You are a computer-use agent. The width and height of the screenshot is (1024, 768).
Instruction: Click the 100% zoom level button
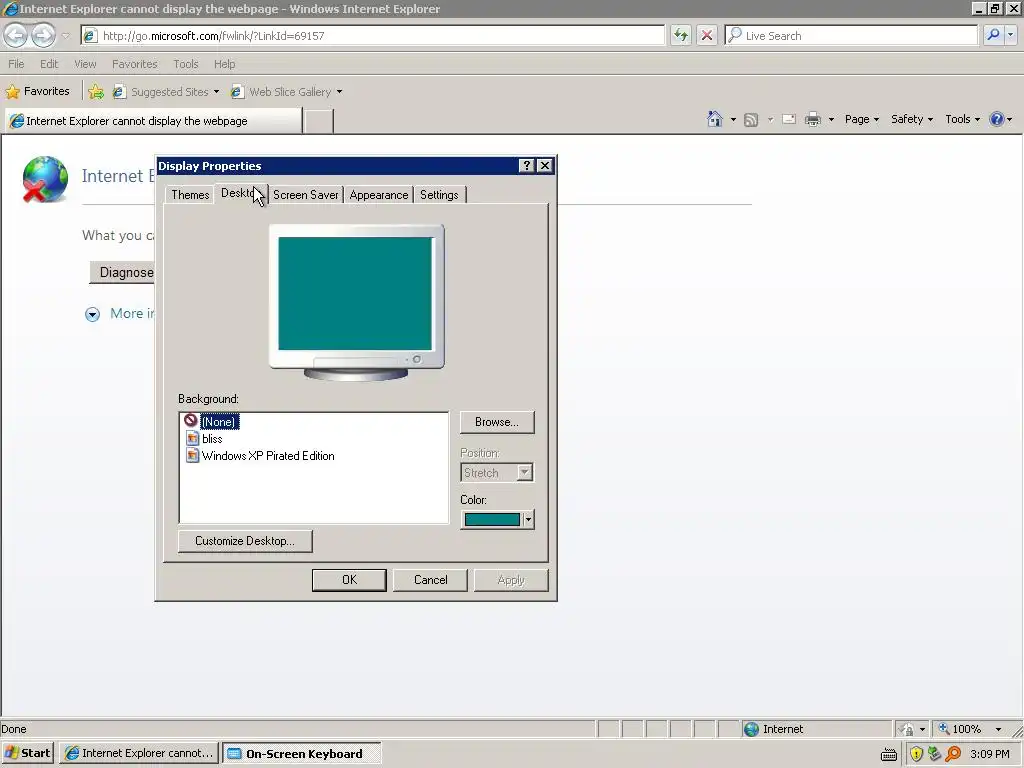pyautogui.click(x=960, y=729)
